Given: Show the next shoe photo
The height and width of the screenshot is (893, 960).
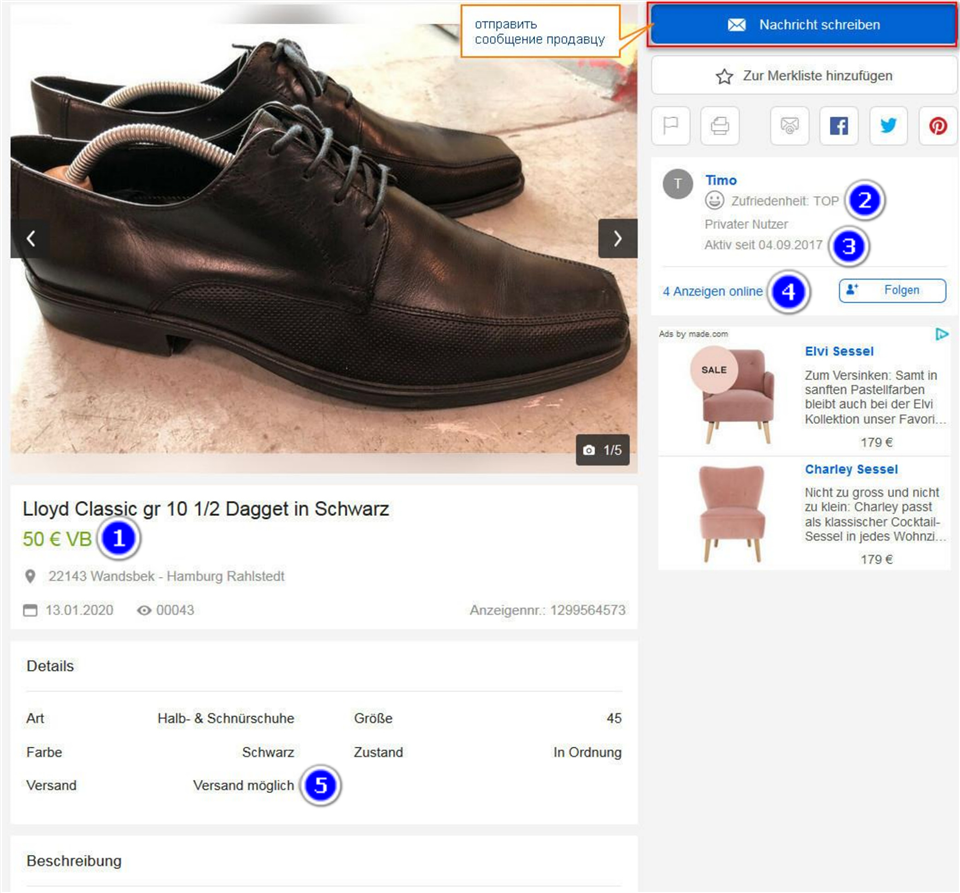Looking at the screenshot, I should point(617,238).
